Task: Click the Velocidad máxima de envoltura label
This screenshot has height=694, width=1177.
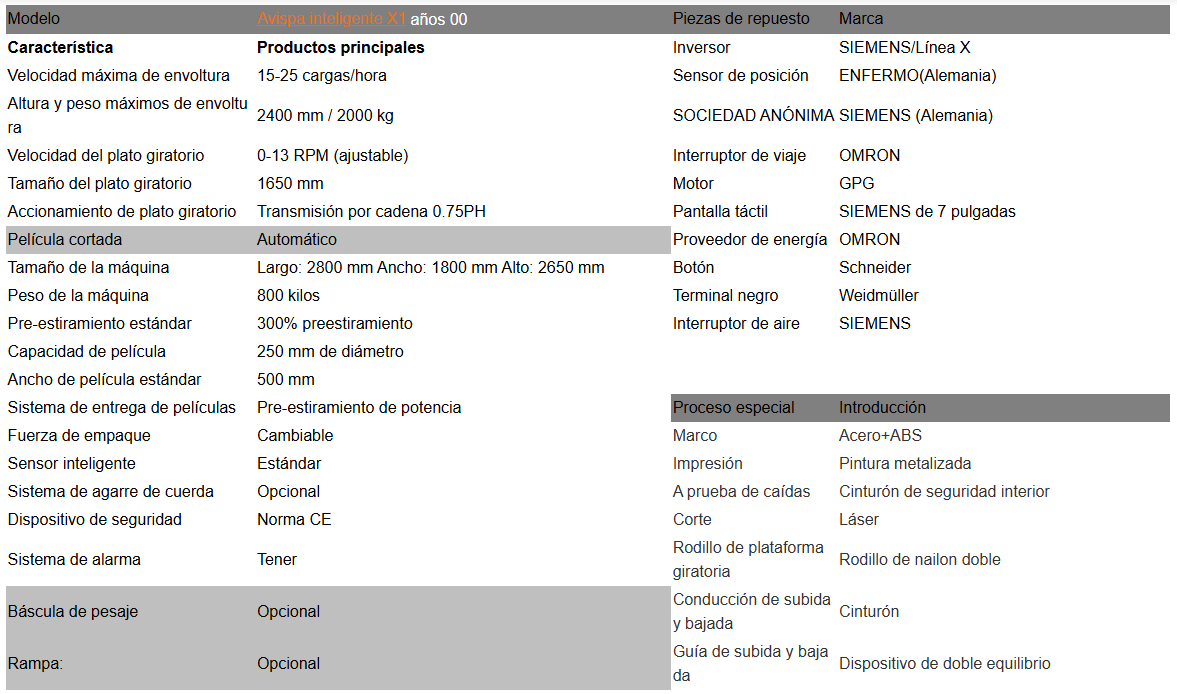Action: click(118, 75)
